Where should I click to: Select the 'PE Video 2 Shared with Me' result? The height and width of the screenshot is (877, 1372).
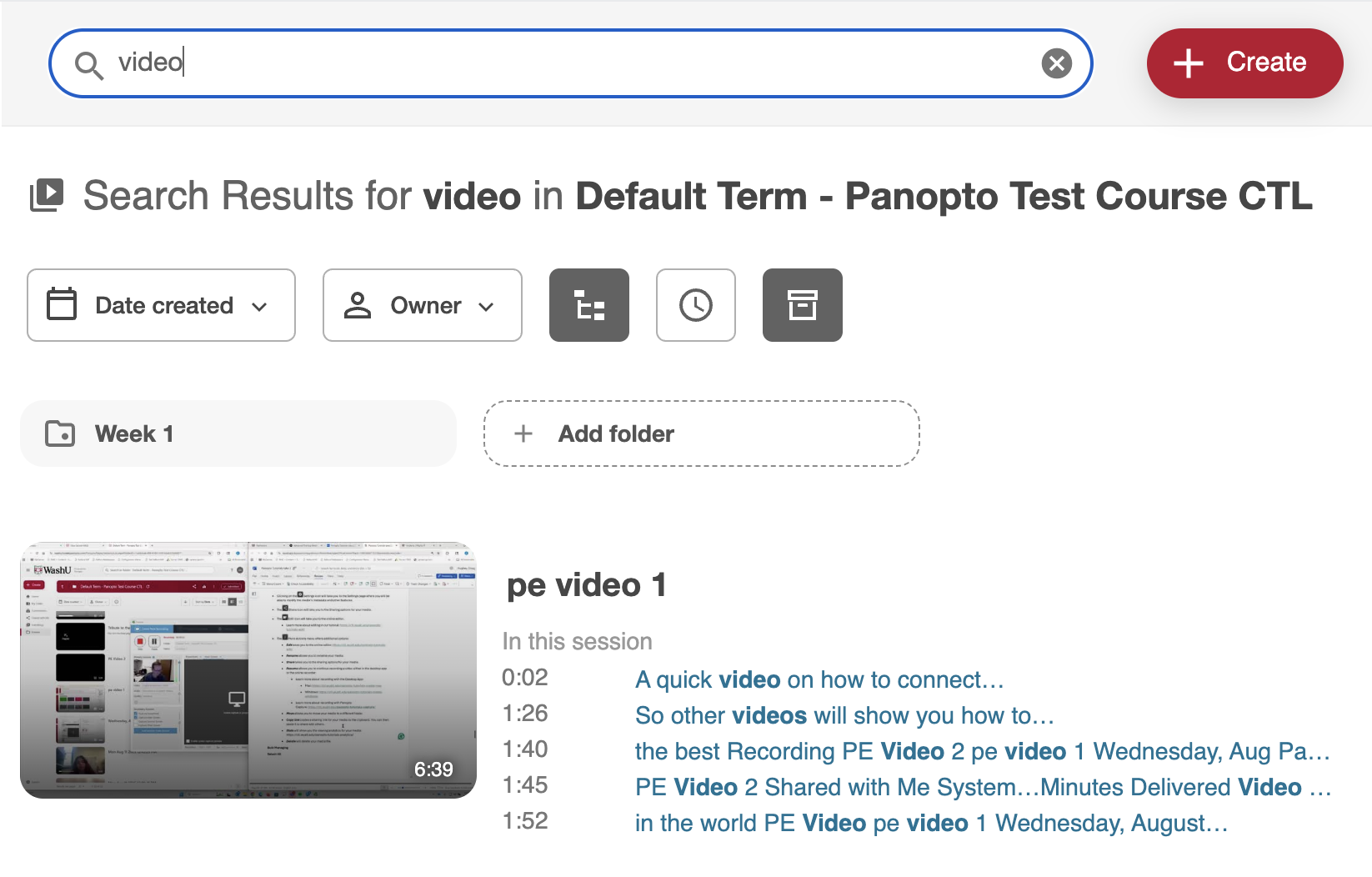coord(983,788)
